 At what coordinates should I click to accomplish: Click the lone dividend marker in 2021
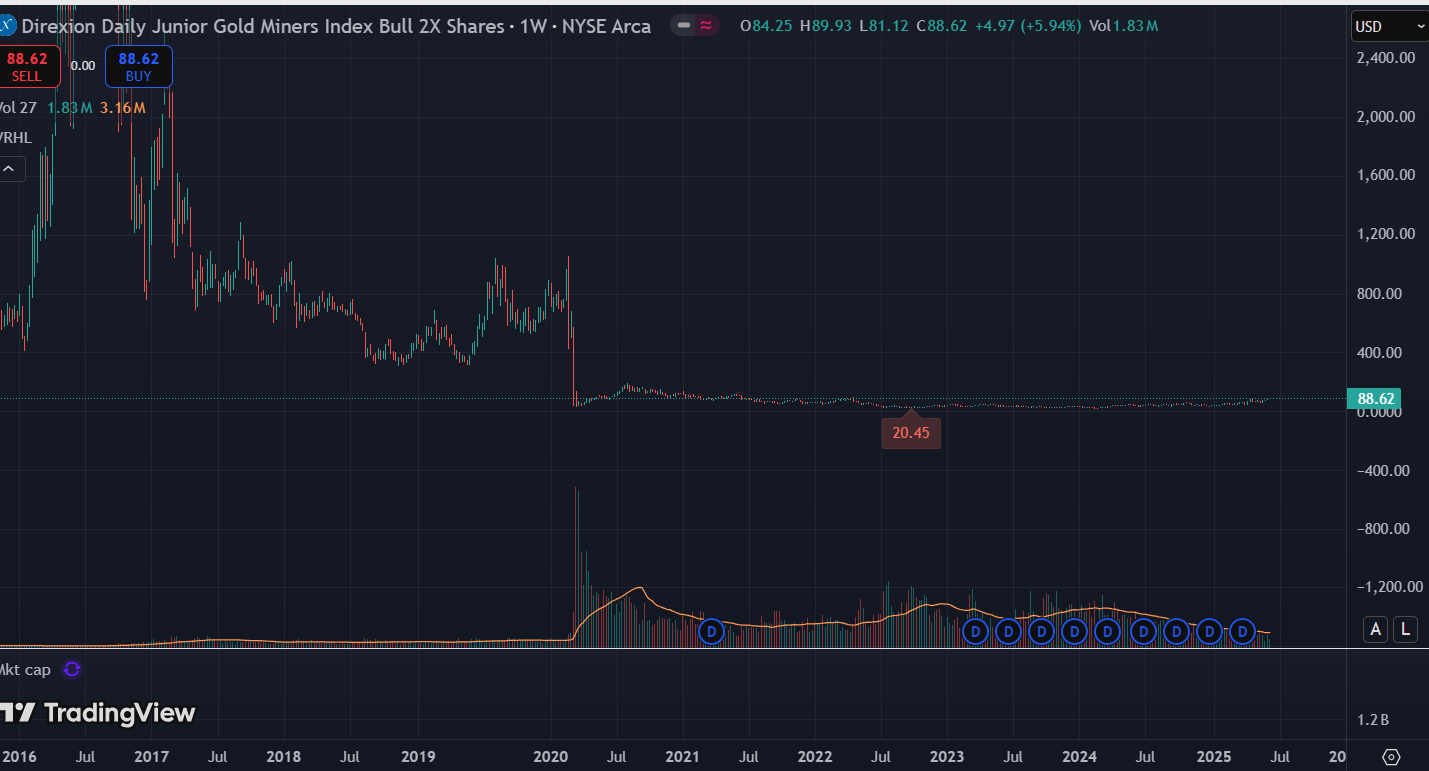pyautogui.click(x=711, y=631)
